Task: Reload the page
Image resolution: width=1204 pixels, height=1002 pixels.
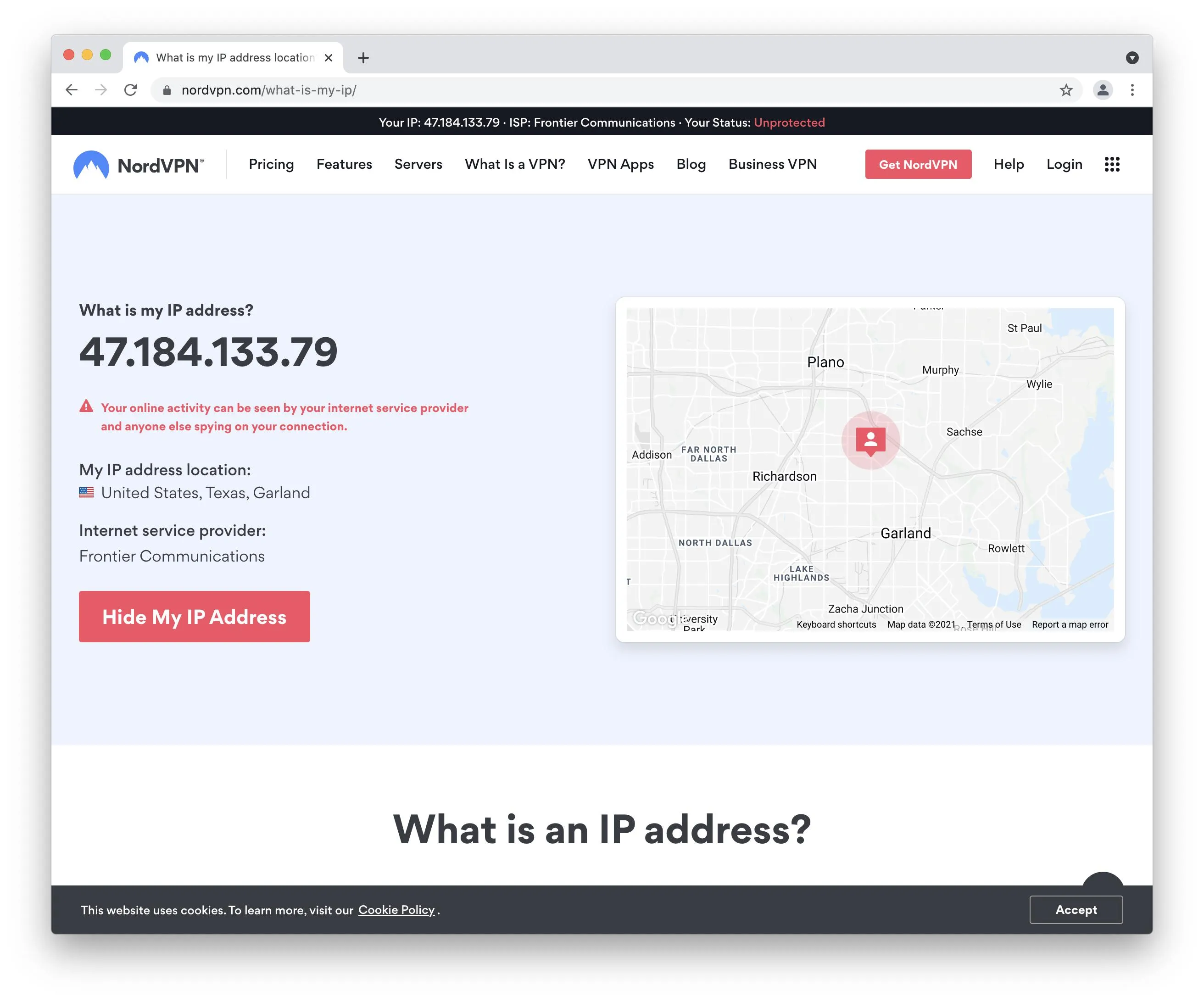Action: [x=131, y=90]
